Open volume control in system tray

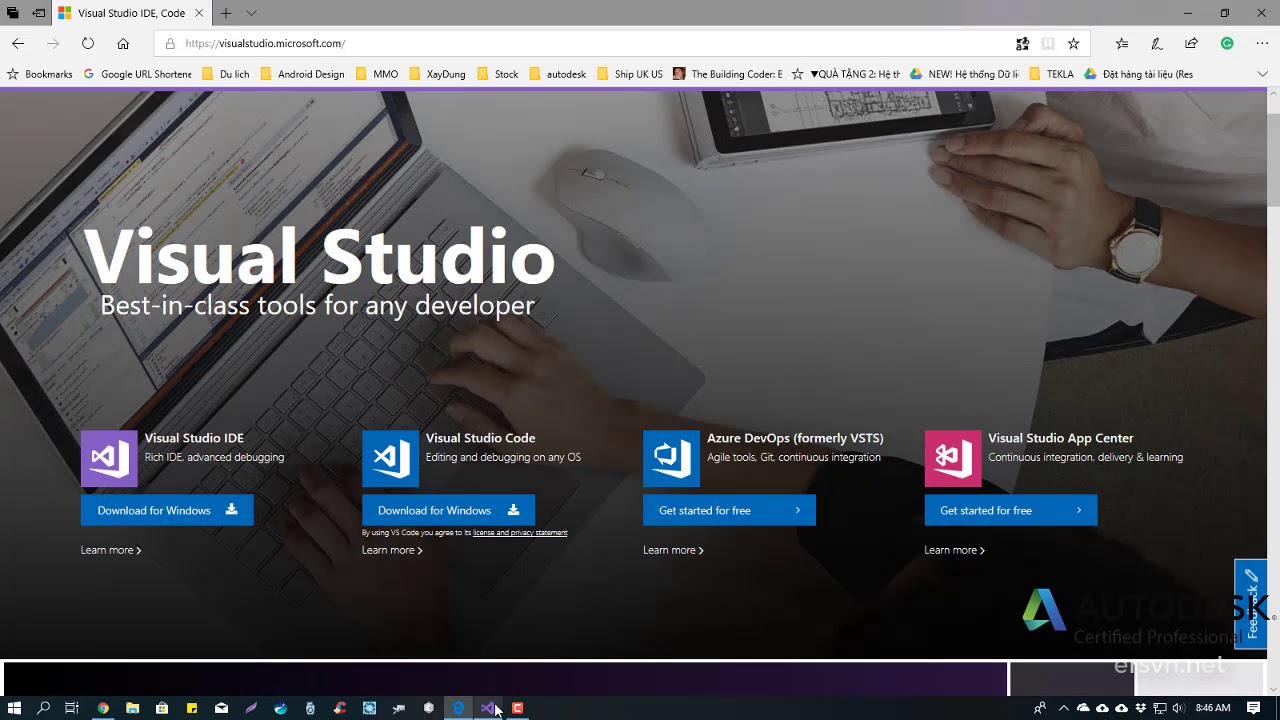coord(1177,708)
